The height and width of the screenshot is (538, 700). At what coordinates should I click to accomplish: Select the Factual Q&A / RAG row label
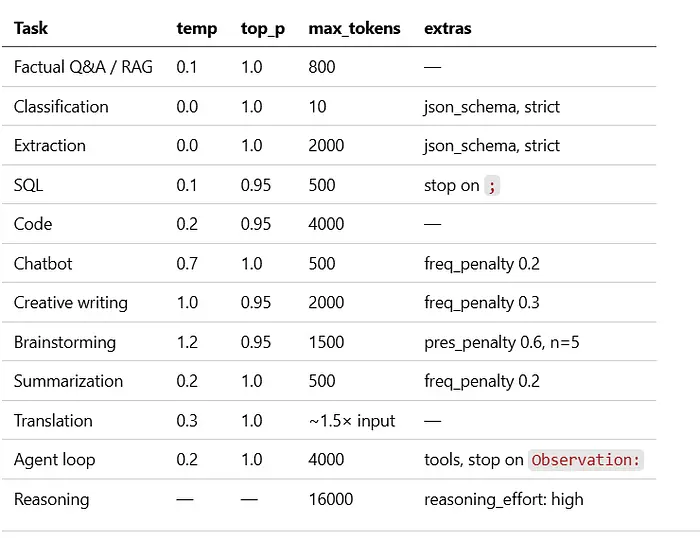pos(83,67)
